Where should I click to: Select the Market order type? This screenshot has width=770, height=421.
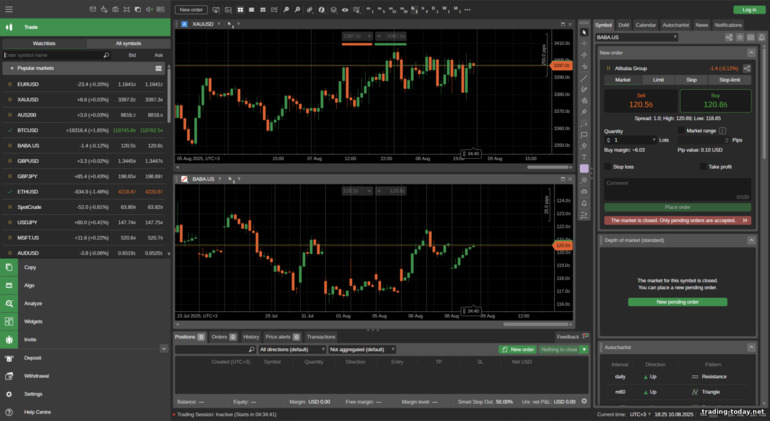coord(623,80)
